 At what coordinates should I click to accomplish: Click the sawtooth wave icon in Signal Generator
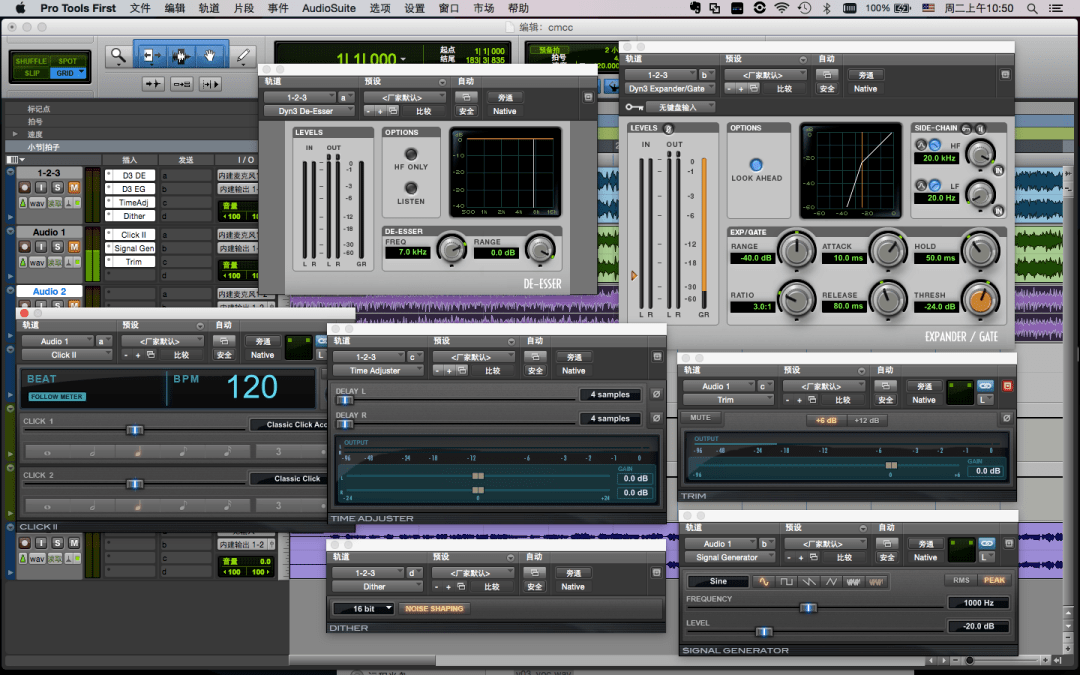[811, 582]
